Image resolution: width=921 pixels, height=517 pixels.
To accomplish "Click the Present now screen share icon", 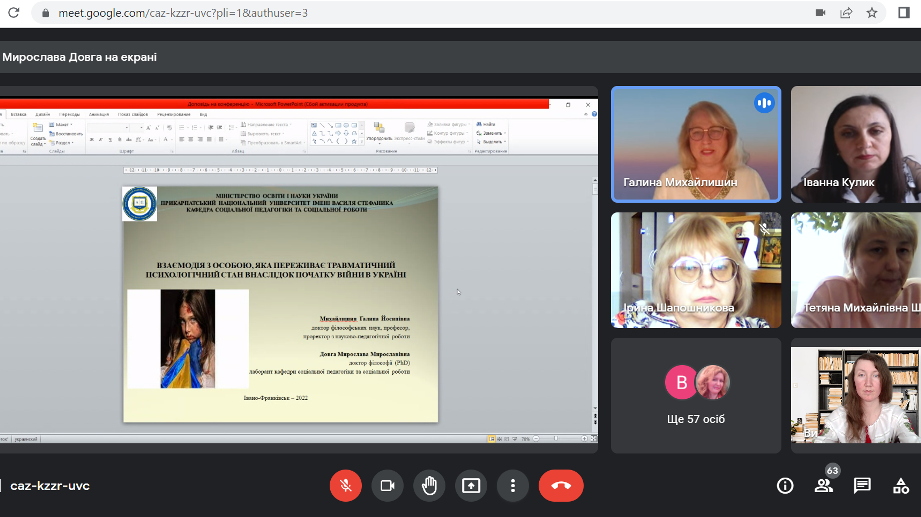I will pos(471,485).
